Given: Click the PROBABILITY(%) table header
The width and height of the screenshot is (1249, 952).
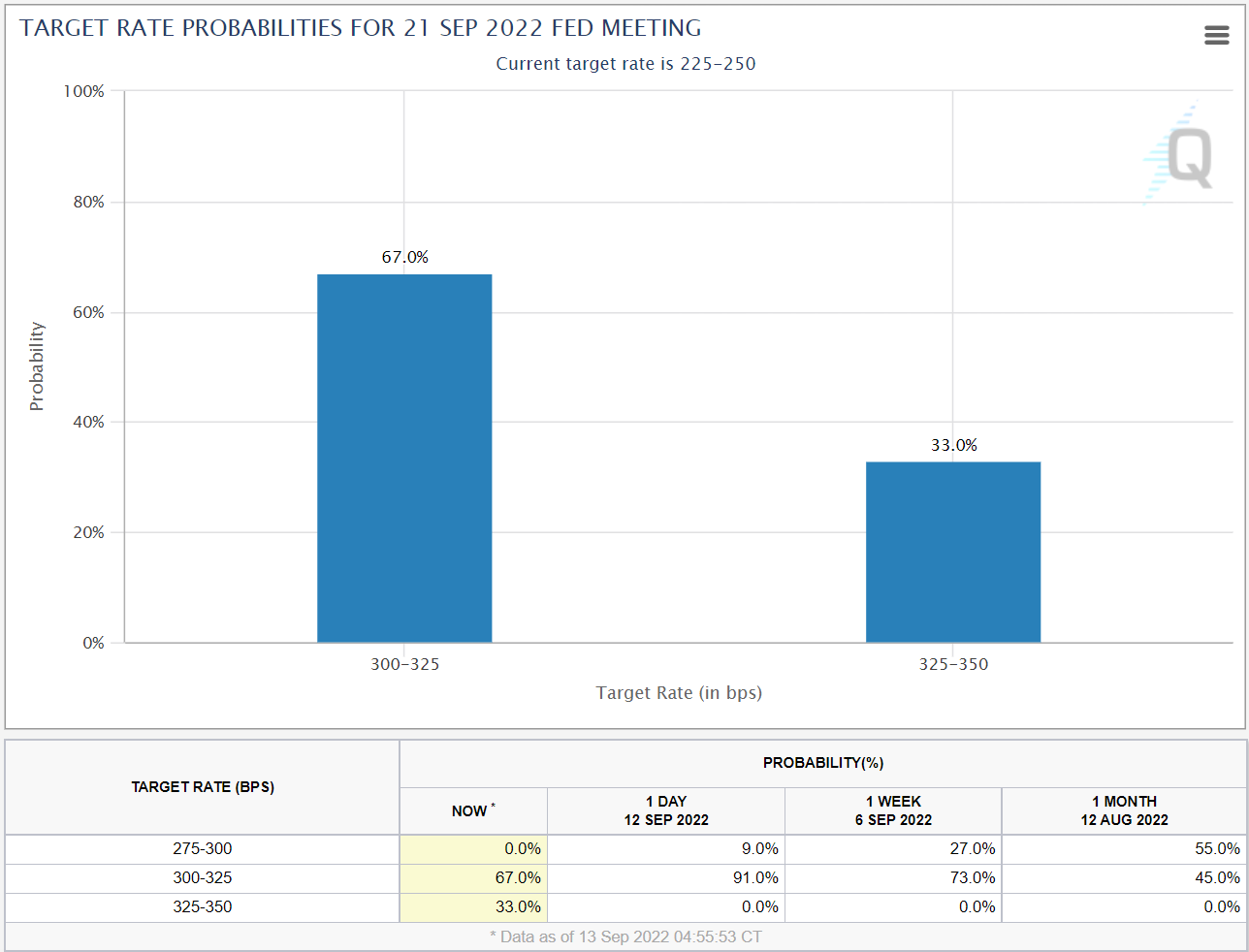Looking at the screenshot, I should 823,763.
